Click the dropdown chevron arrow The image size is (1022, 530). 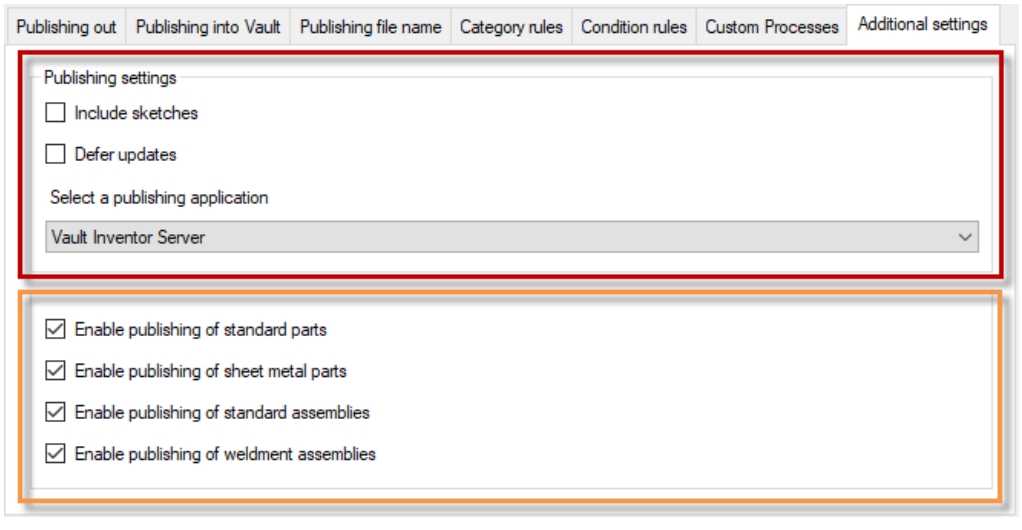[x=965, y=238]
